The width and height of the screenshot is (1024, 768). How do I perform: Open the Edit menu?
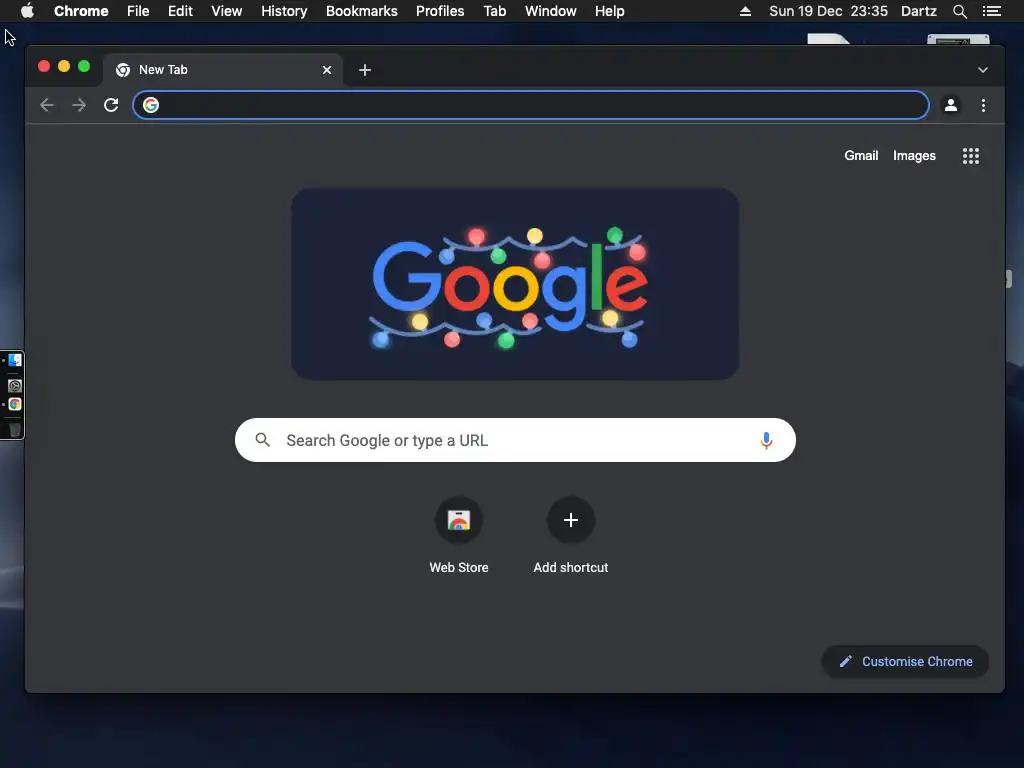coord(180,11)
